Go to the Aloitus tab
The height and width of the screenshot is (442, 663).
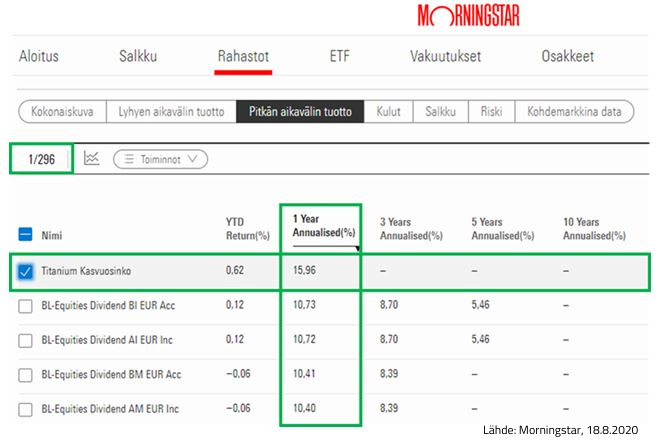pos(39,56)
